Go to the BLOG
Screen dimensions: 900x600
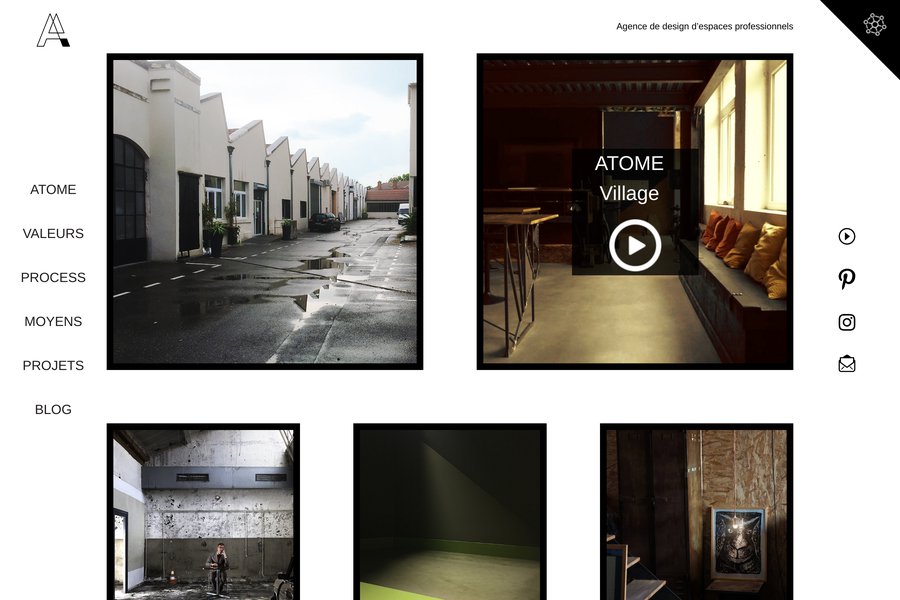[53, 409]
